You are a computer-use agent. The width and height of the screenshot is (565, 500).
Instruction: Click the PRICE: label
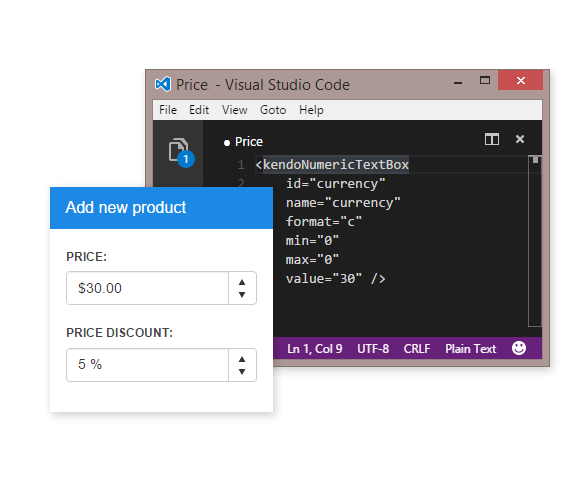pyautogui.click(x=86, y=256)
